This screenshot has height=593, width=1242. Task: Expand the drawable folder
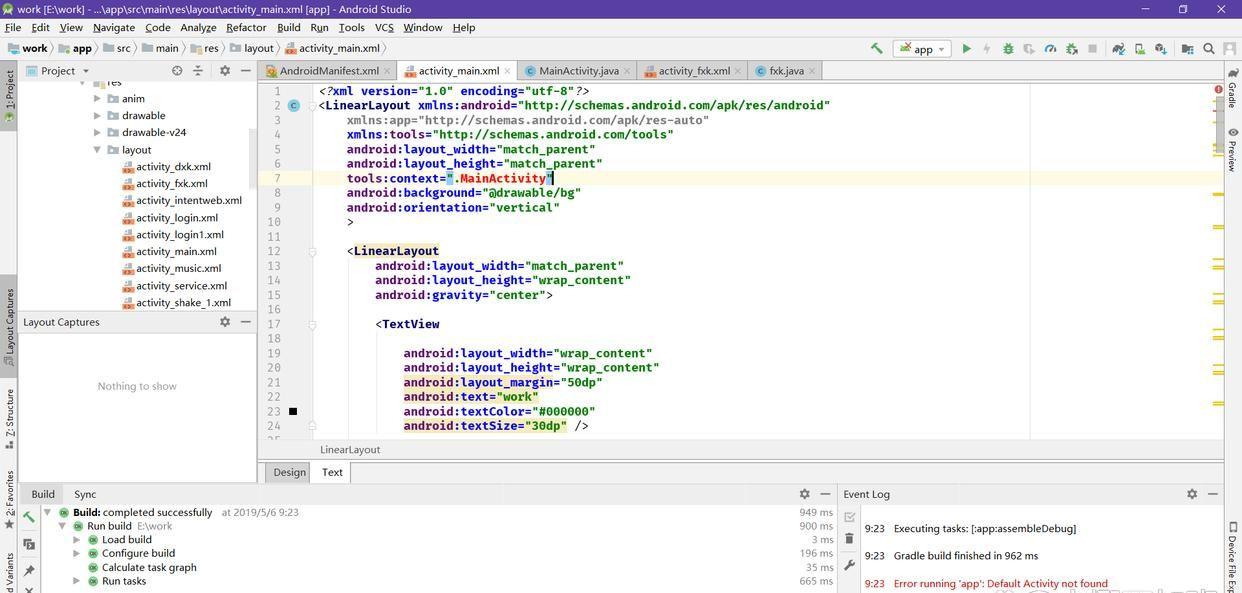click(98, 116)
